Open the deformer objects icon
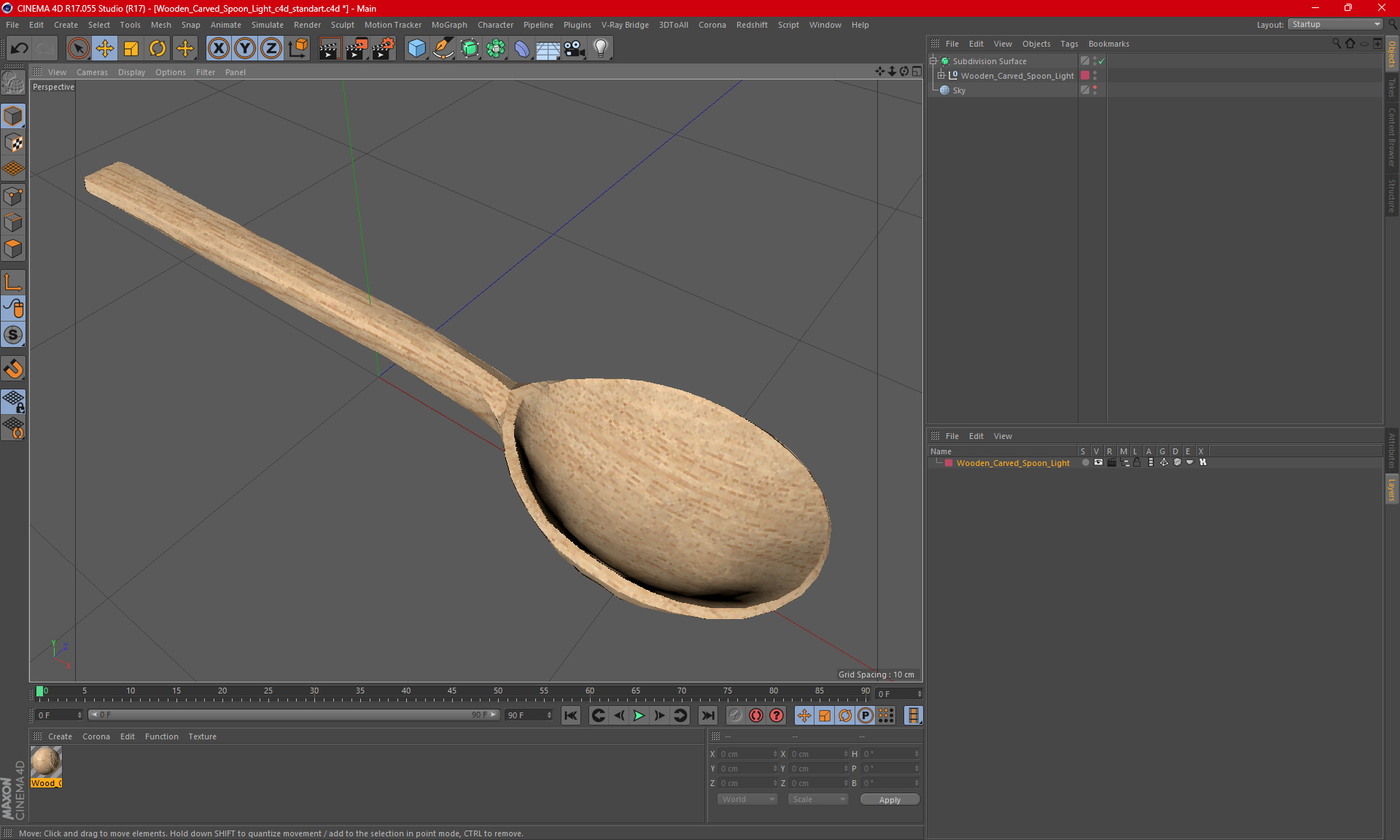The width and height of the screenshot is (1400, 840). pos(522,49)
